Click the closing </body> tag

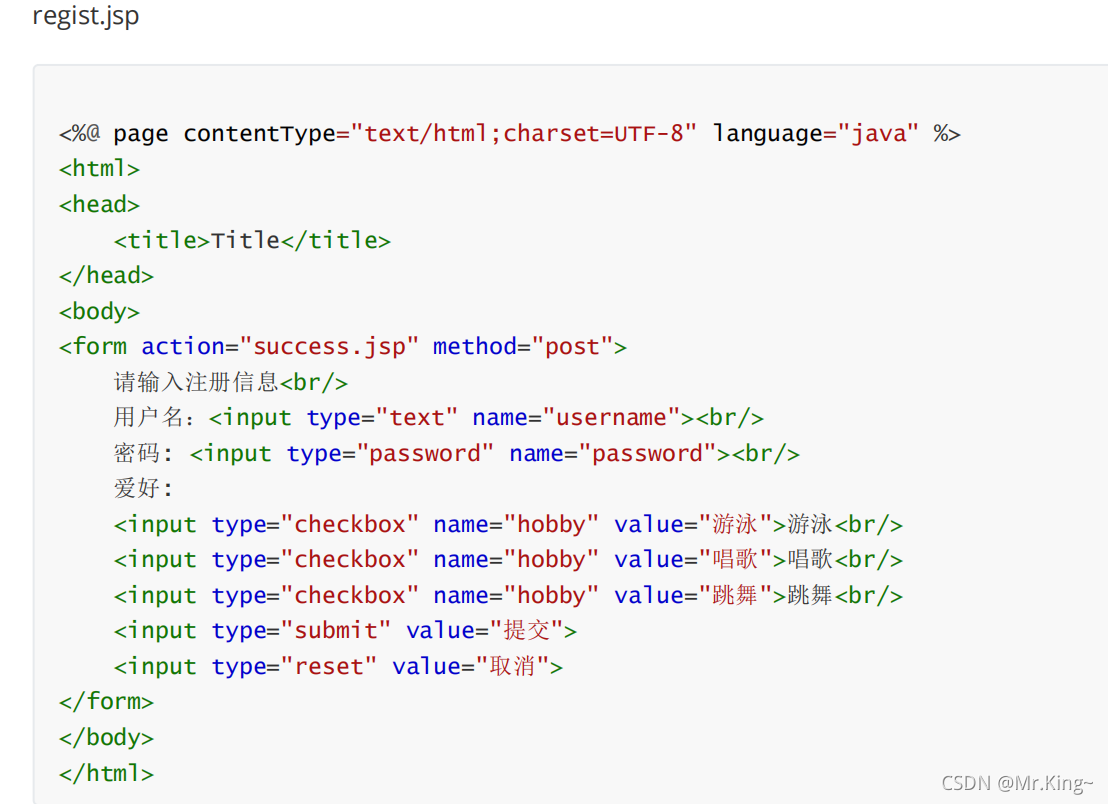click(x=106, y=738)
